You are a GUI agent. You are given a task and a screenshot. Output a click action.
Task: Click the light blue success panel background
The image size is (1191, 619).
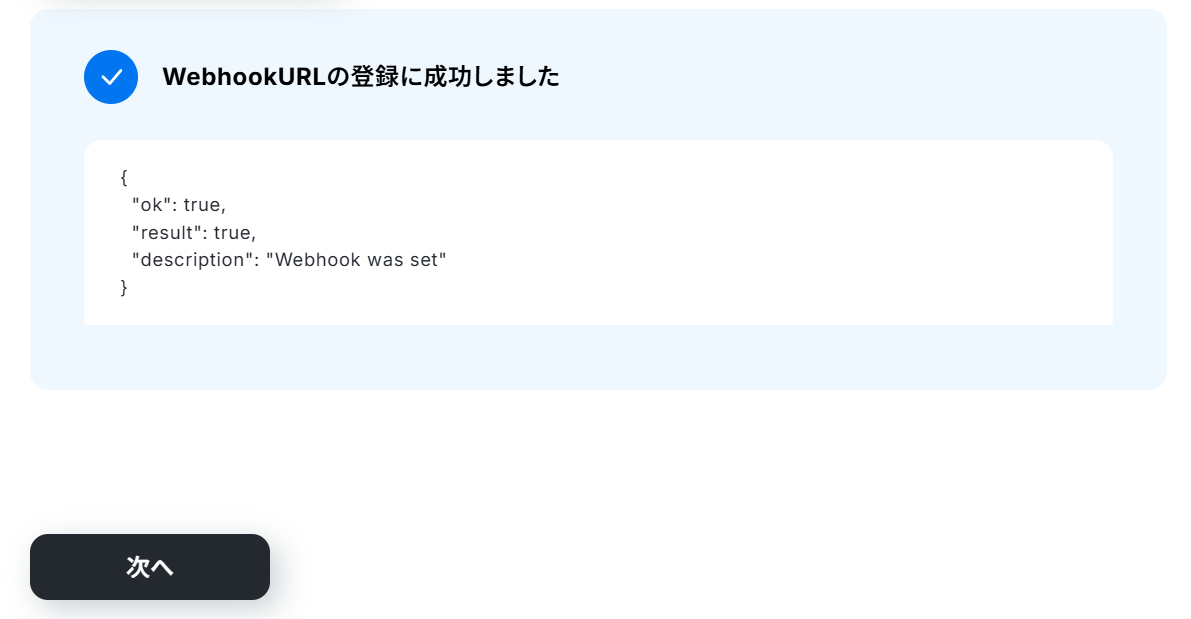598,357
